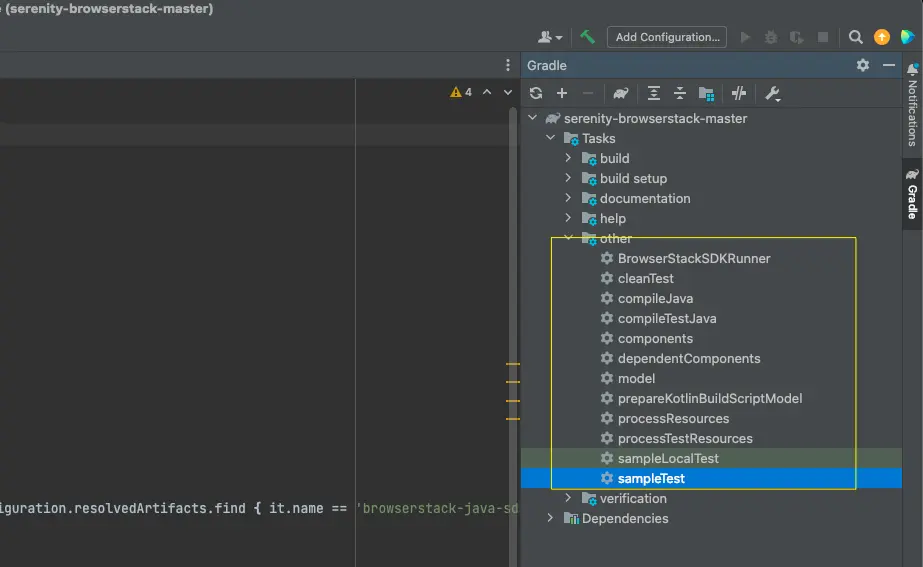The height and width of the screenshot is (567, 923).
Task: Expand the verification tasks folder
Action: (x=568, y=498)
